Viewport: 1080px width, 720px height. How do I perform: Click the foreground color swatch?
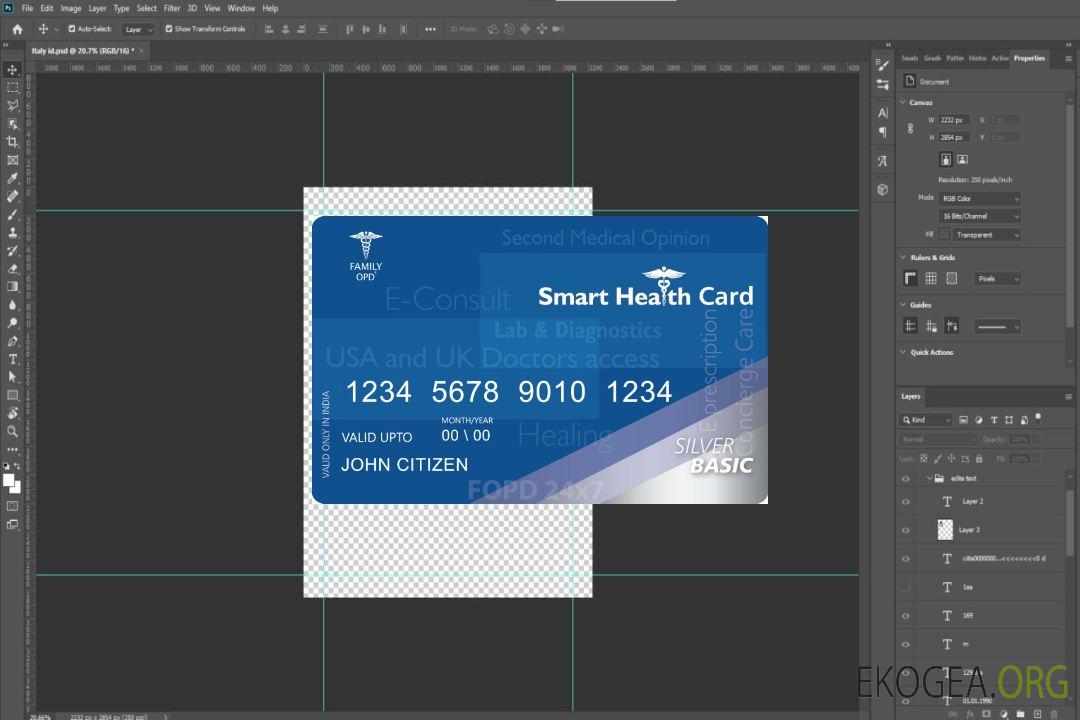click(8, 481)
